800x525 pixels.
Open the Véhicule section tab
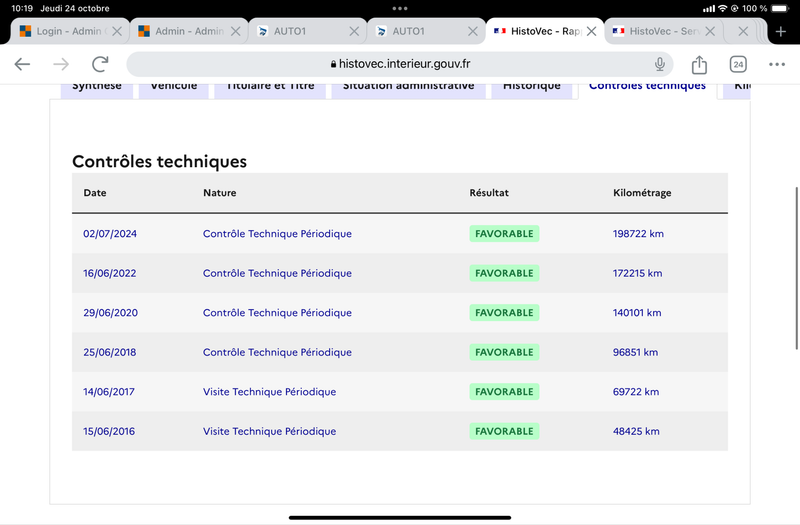coord(173,90)
